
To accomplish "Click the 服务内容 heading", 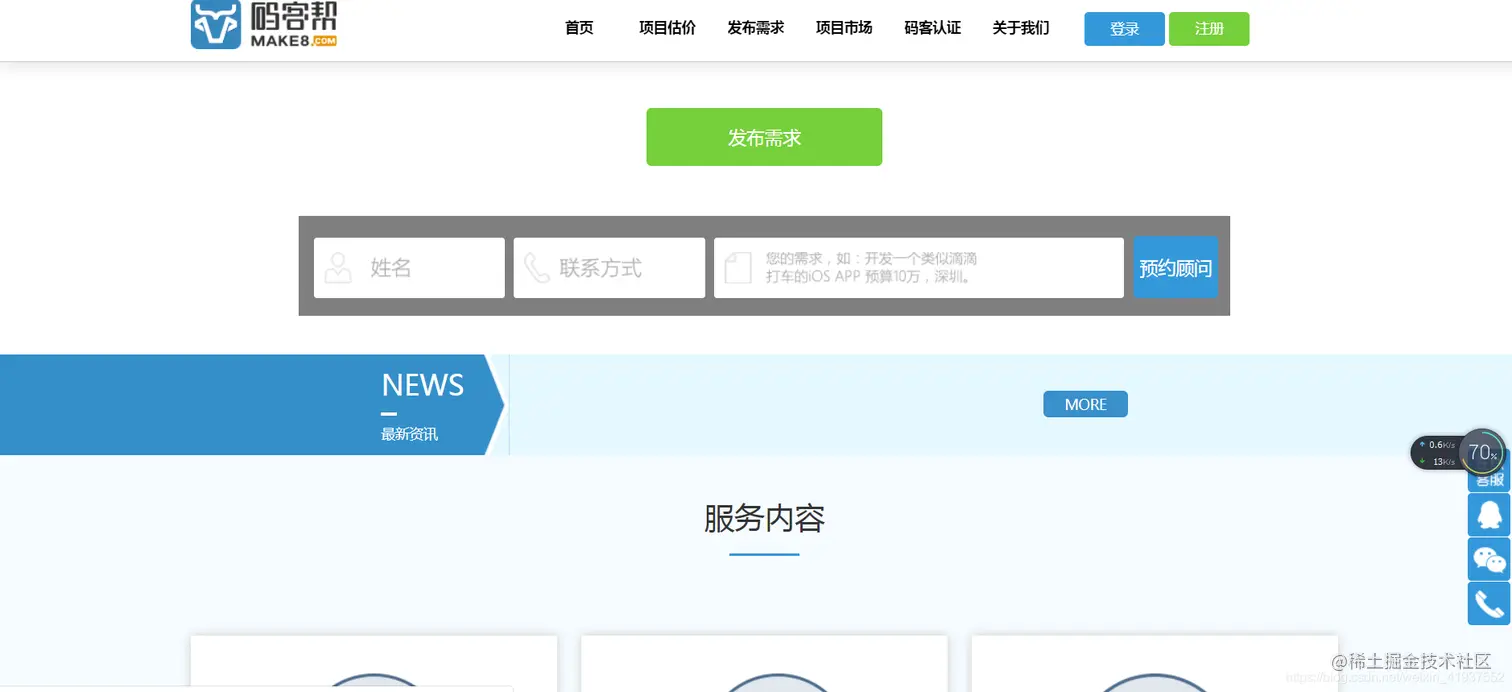I will [x=764, y=519].
